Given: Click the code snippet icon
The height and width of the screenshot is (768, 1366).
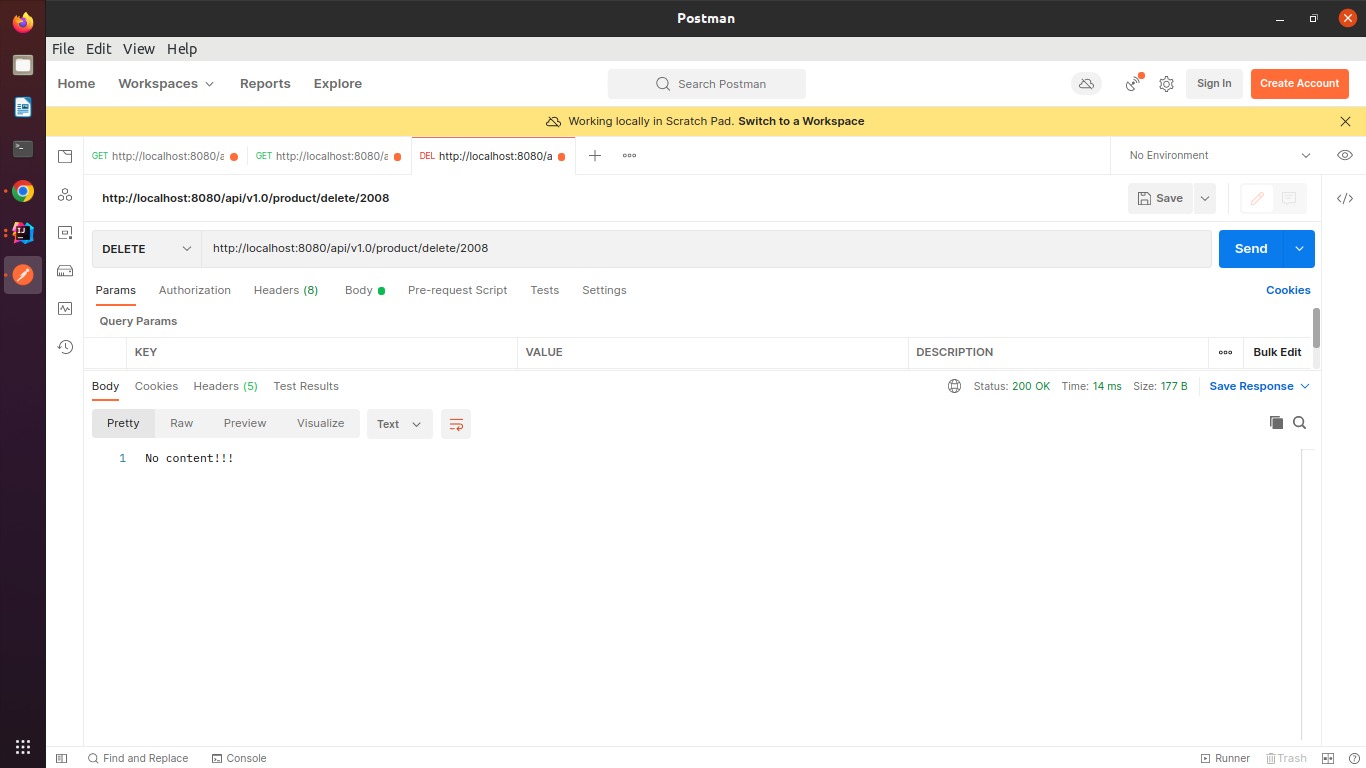Looking at the screenshot, I should point(1345,198).
